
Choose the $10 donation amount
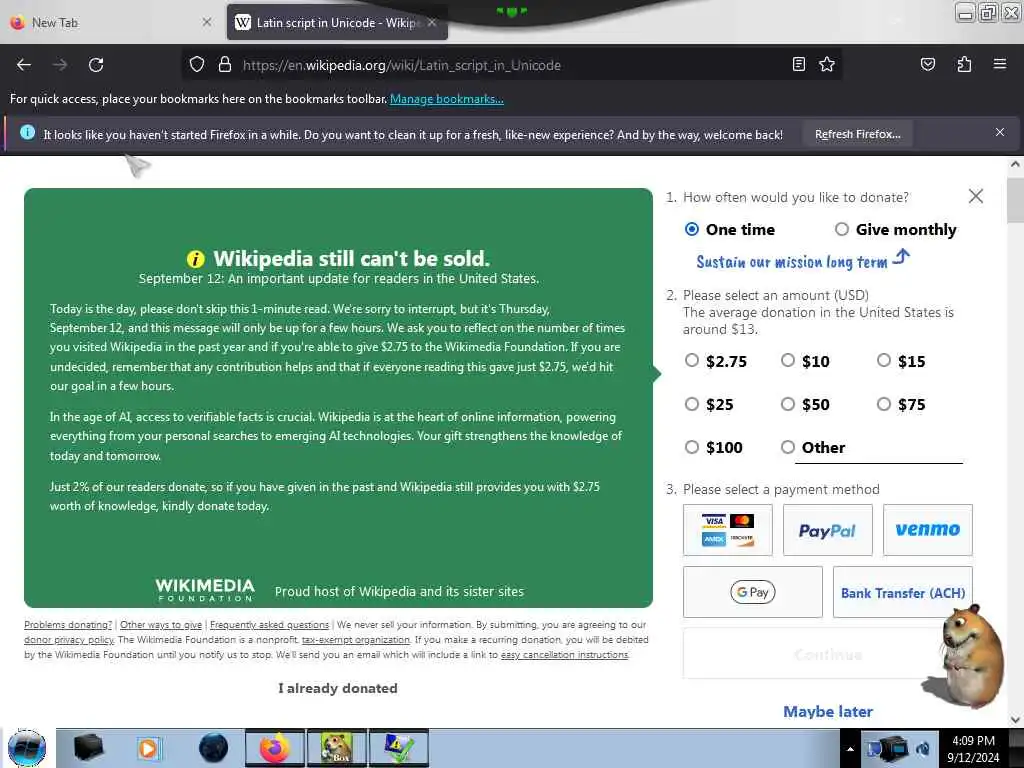pos(788,360)
